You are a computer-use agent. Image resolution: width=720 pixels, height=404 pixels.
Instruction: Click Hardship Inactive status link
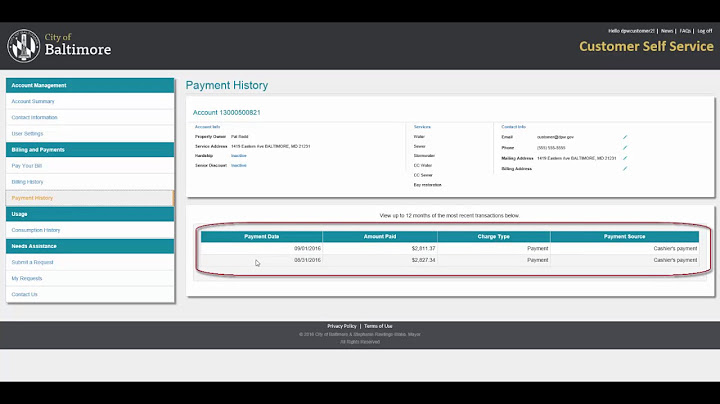(x=239, y=156)
